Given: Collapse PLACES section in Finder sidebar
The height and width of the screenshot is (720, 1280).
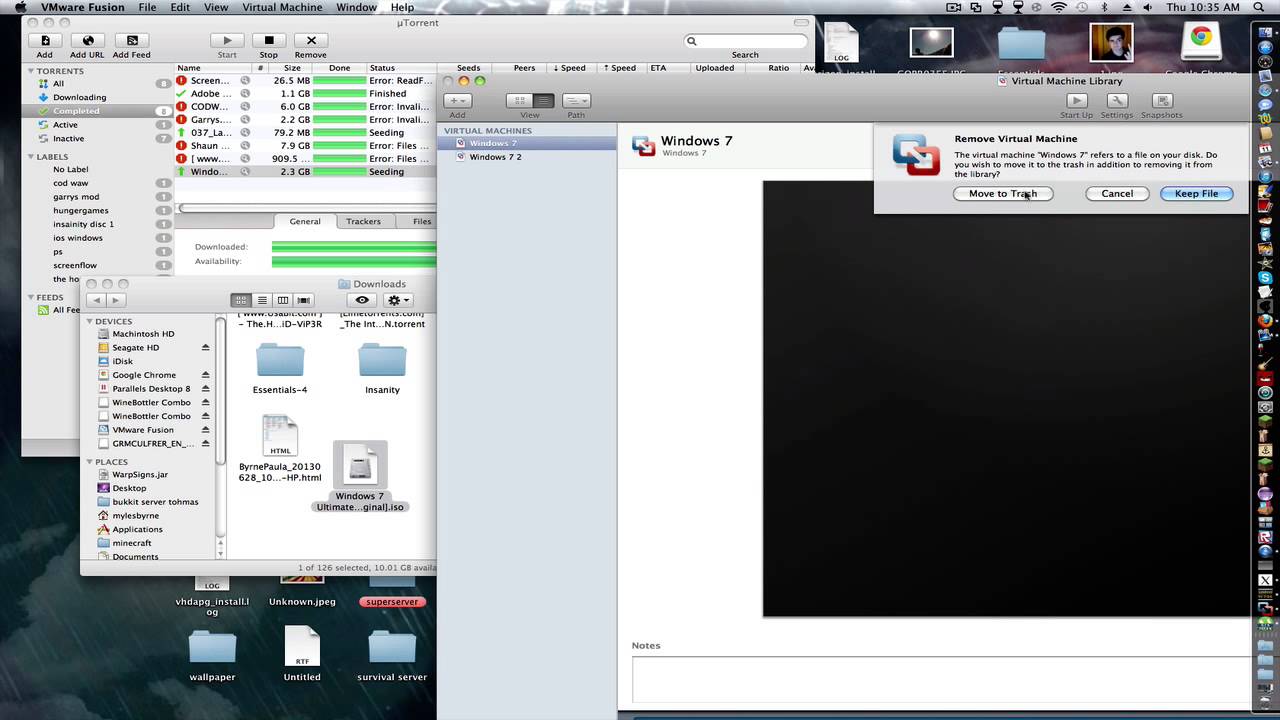Looking at the screenshot, I should tap(89, 462).
